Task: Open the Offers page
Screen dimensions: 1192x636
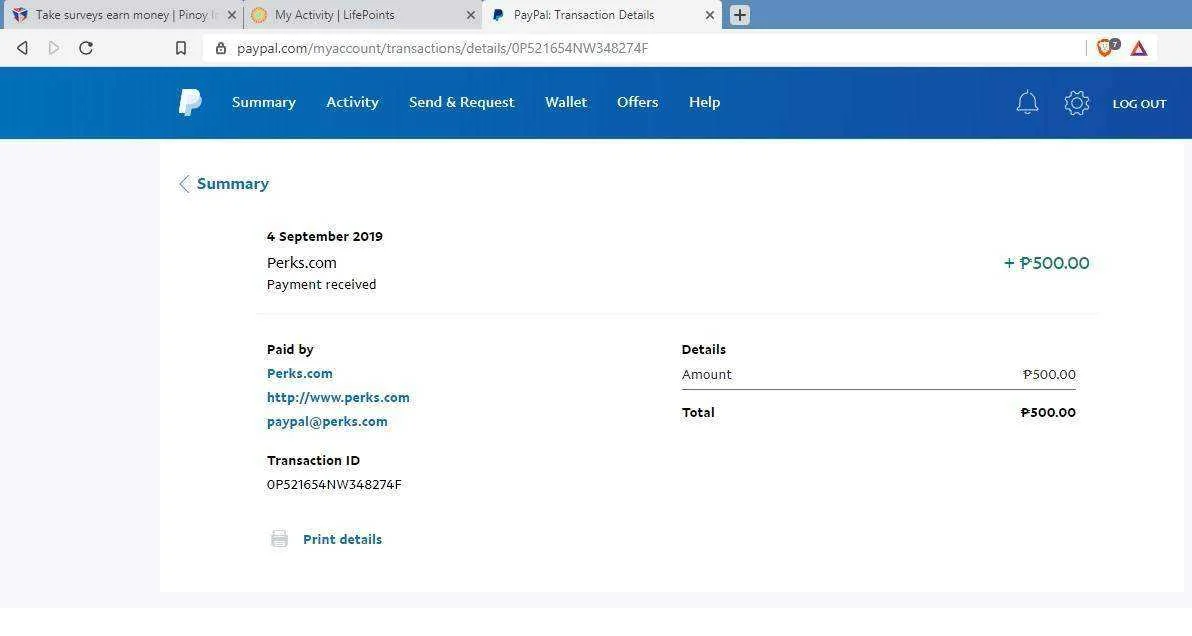Action: pyautogui.click(x=637, y=102)
